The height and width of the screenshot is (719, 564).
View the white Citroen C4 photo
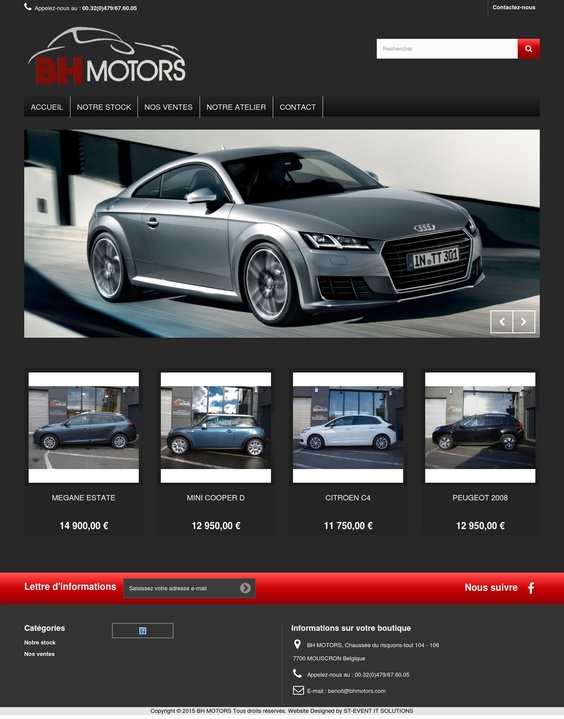[348, 427]
